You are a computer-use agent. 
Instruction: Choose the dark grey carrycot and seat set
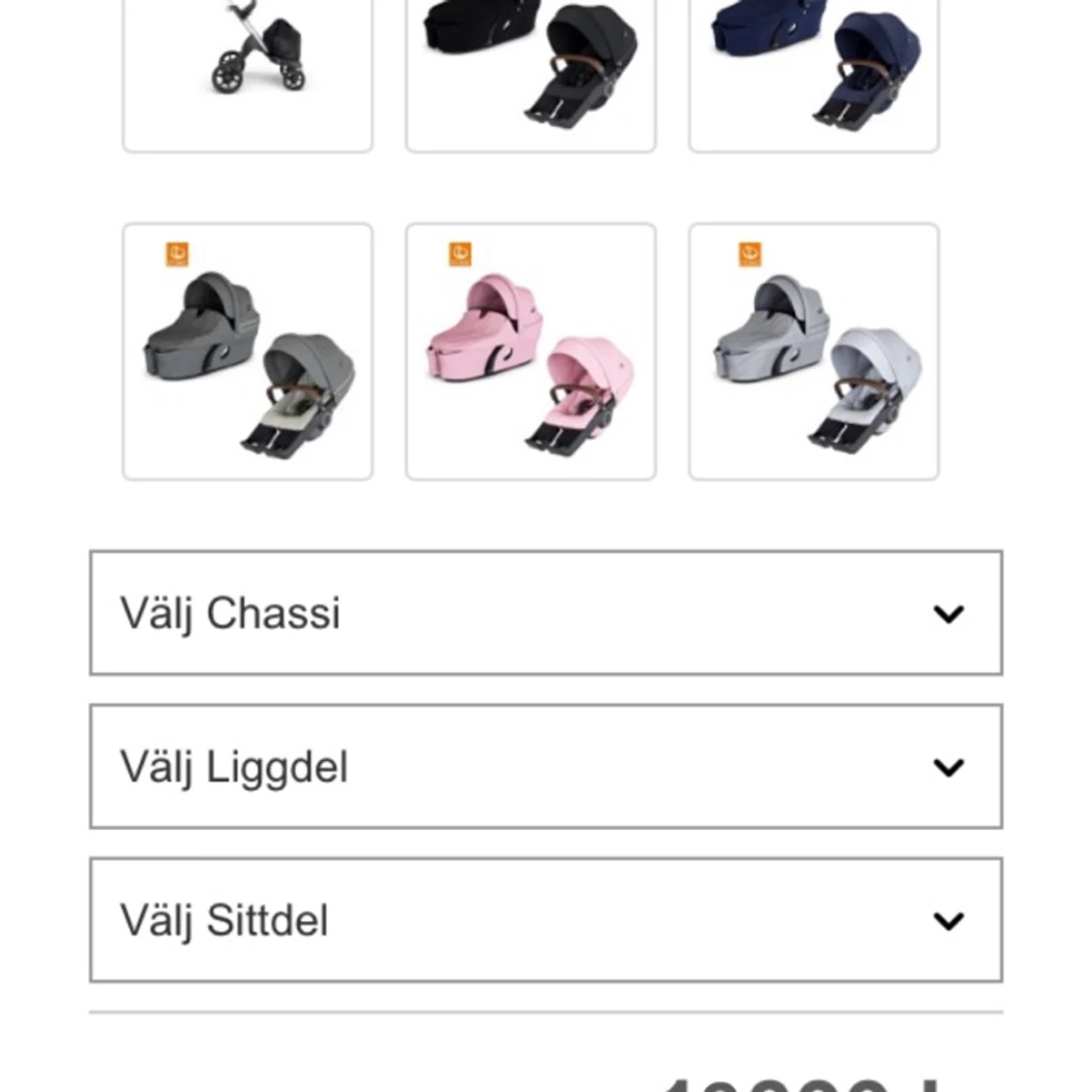(x=248, y=351)
